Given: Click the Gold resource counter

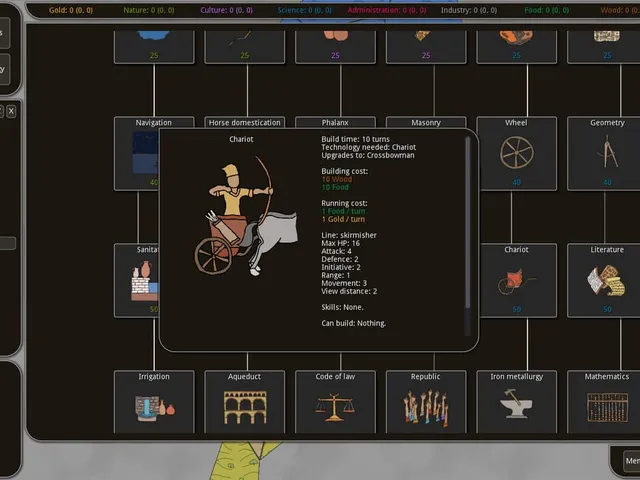Looking at the screenshot, I should click(x=71, y=10).
